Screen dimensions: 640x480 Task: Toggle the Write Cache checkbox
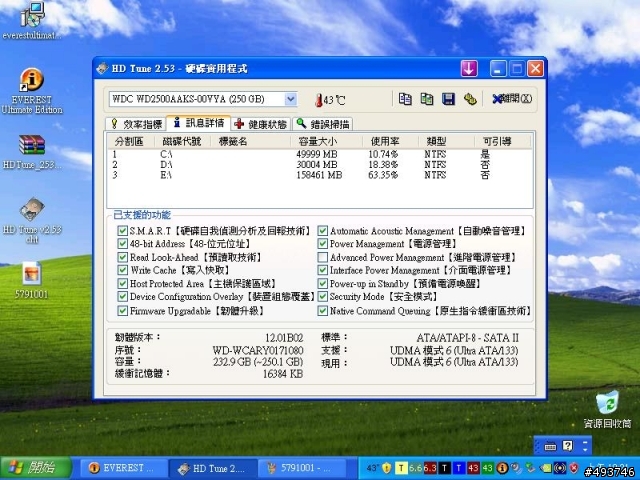pyautogui.click(x=122, y=270)
